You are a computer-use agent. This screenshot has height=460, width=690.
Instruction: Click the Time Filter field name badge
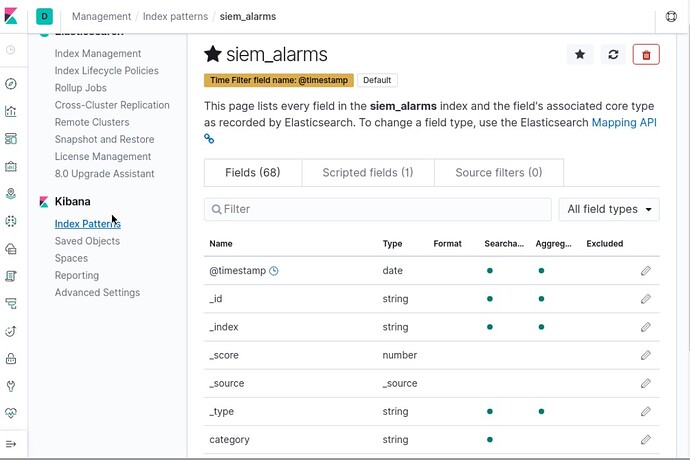pos(279,80)
